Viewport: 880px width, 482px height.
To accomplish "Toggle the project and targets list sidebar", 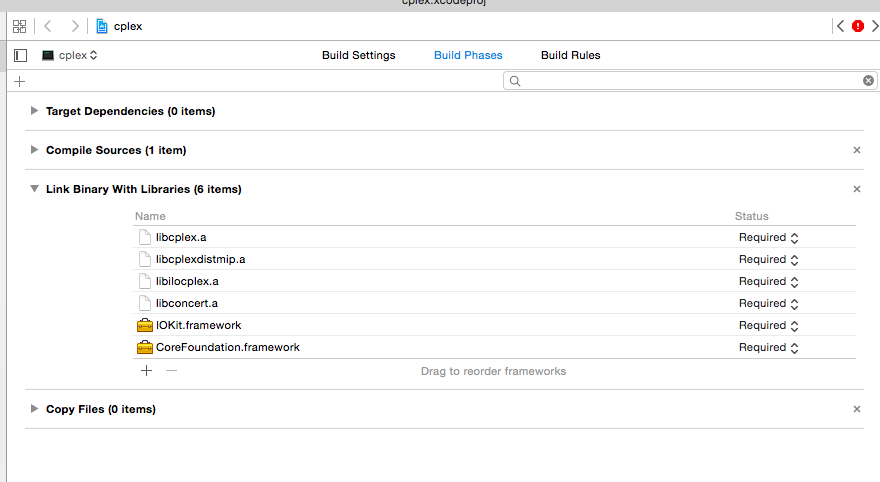I will coord(21,56).
